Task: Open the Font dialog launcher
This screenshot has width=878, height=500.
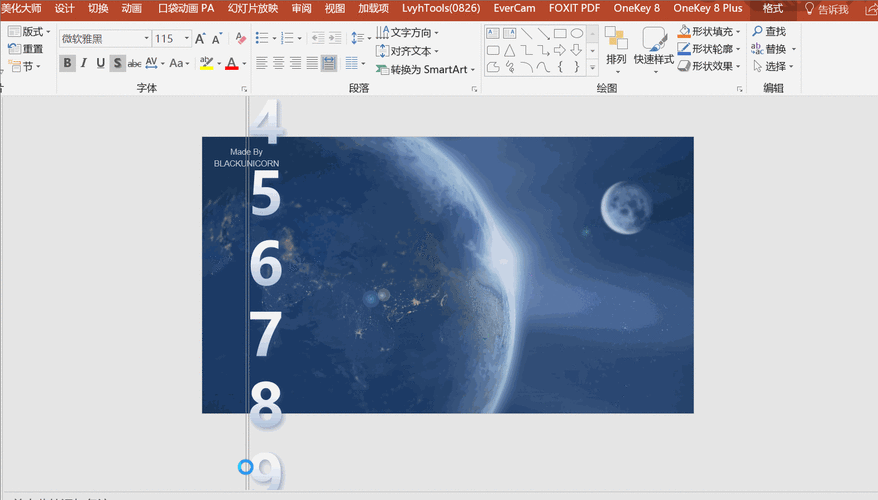Action: click(244, 89)
